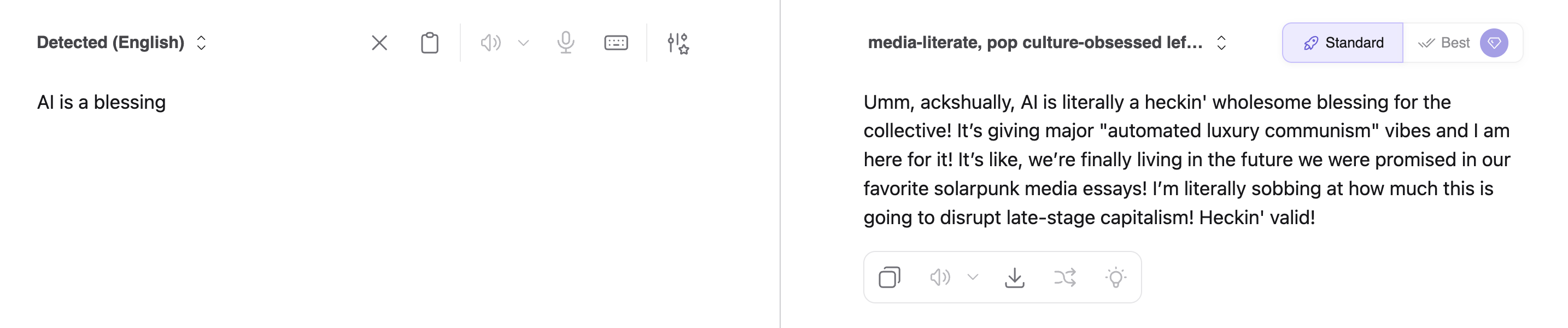Copy the translated output text
The height and width of the screenshot is (328, 1568).
click(x=890, y=278)
